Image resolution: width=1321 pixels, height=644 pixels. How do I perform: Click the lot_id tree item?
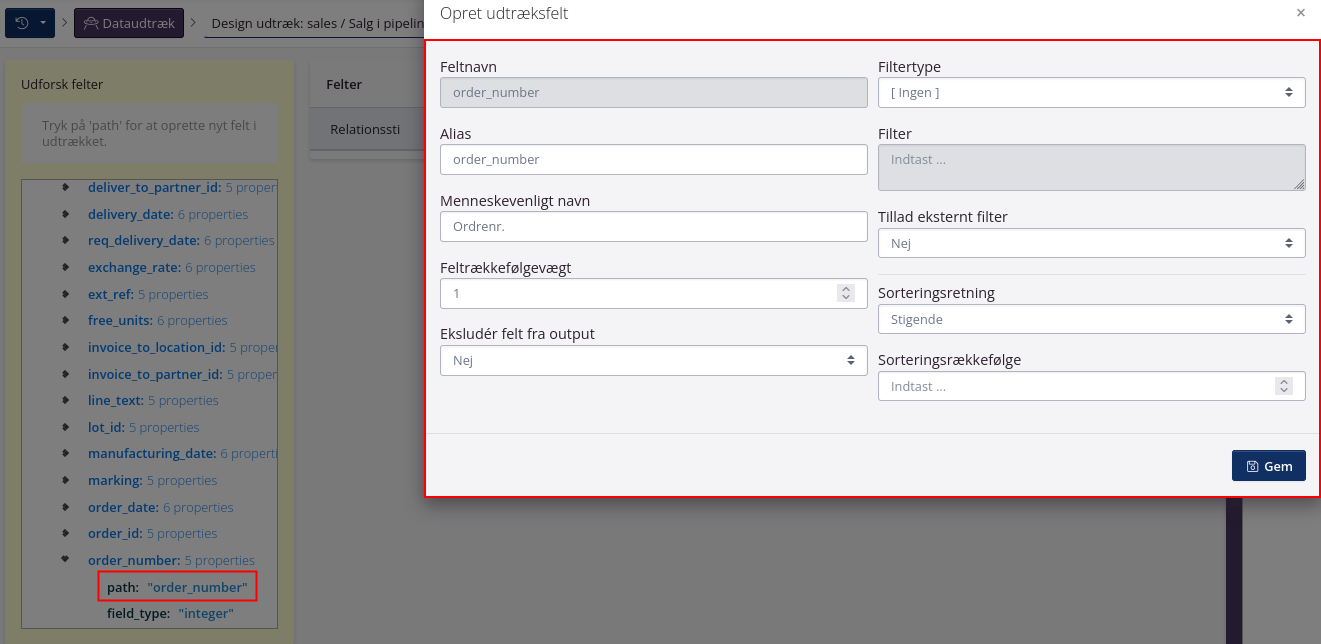coord(106,427)
